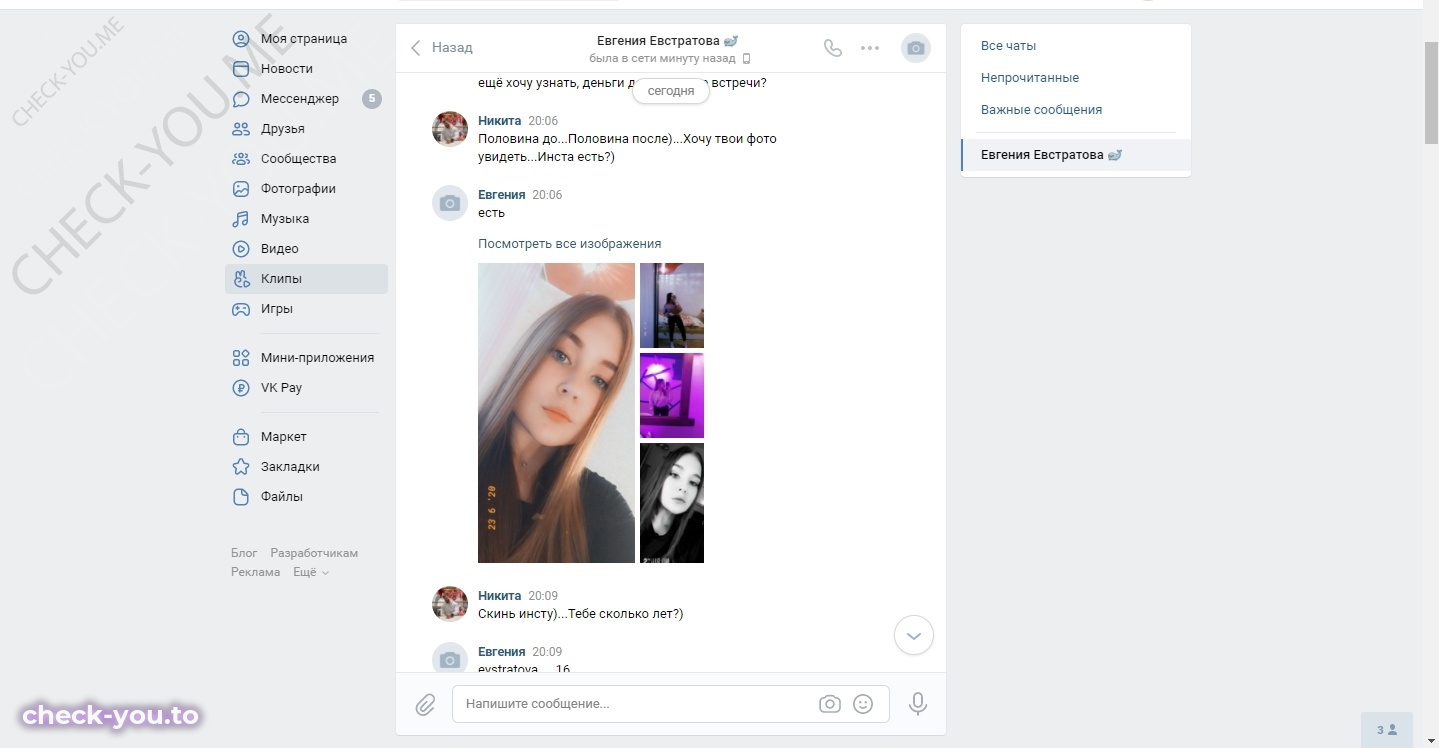The image size is (1439, 748).
Task: Click the Блог footer link
Action: tap(244, 553)
